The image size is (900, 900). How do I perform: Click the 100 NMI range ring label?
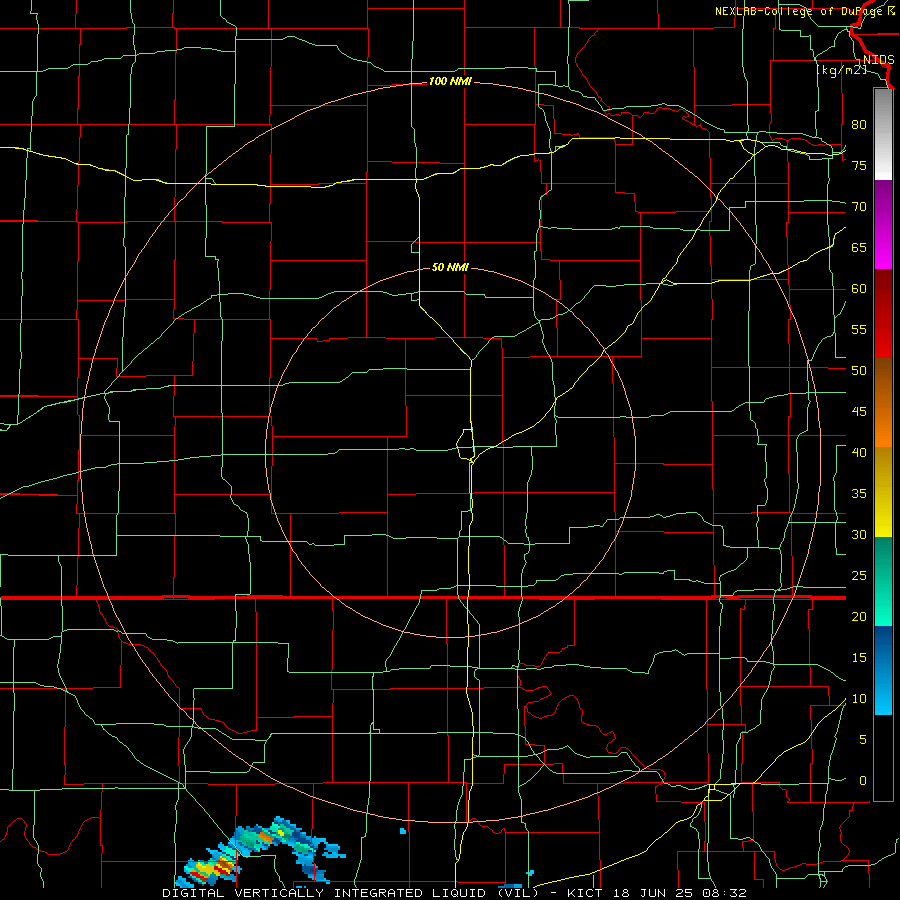(450, 82)
